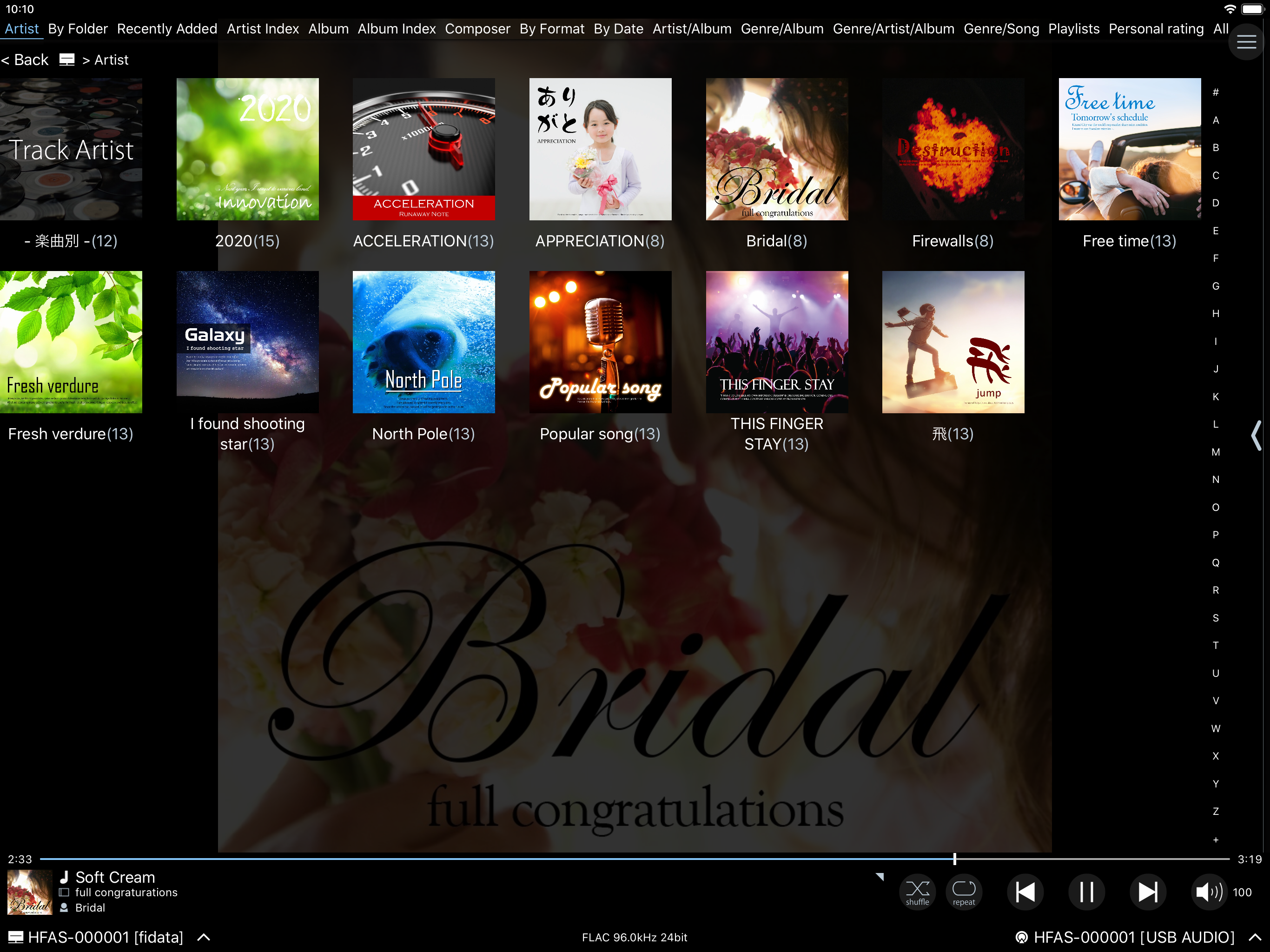This screenshot has height=952, width=1270.
Task: Select letter M in alphabet index
Action: pos(1216,452)
